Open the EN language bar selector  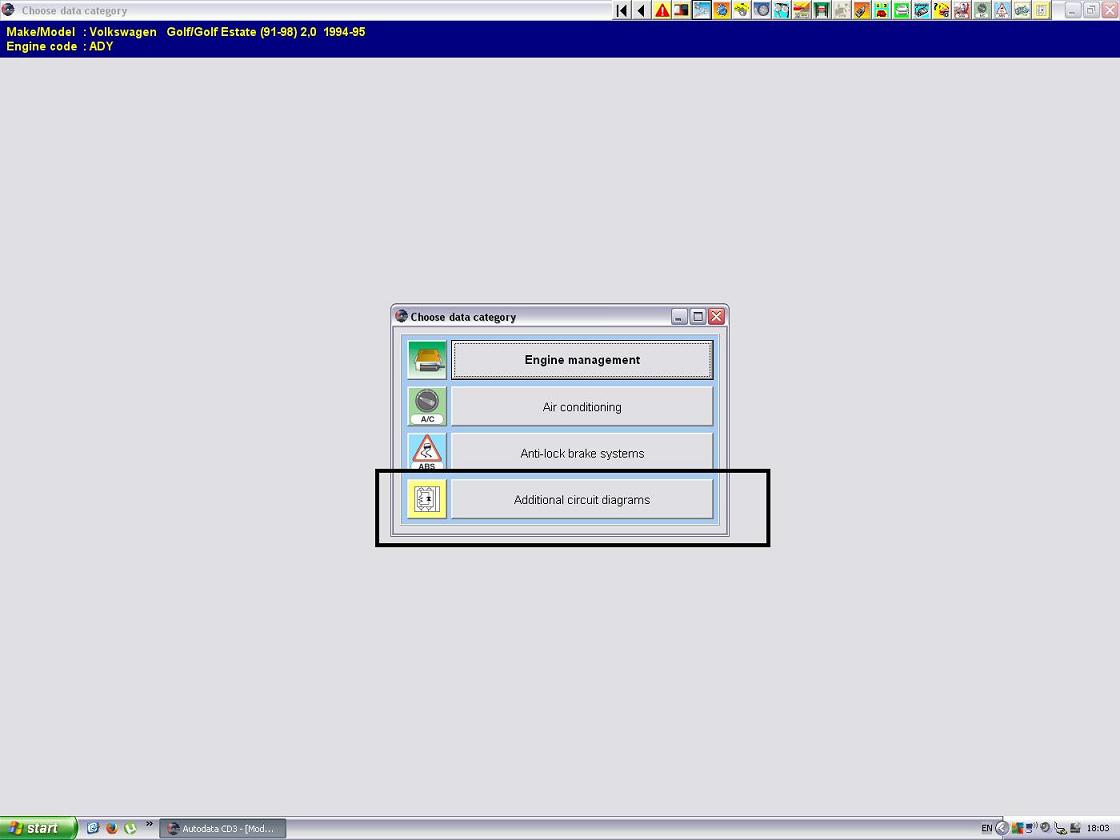986,828
